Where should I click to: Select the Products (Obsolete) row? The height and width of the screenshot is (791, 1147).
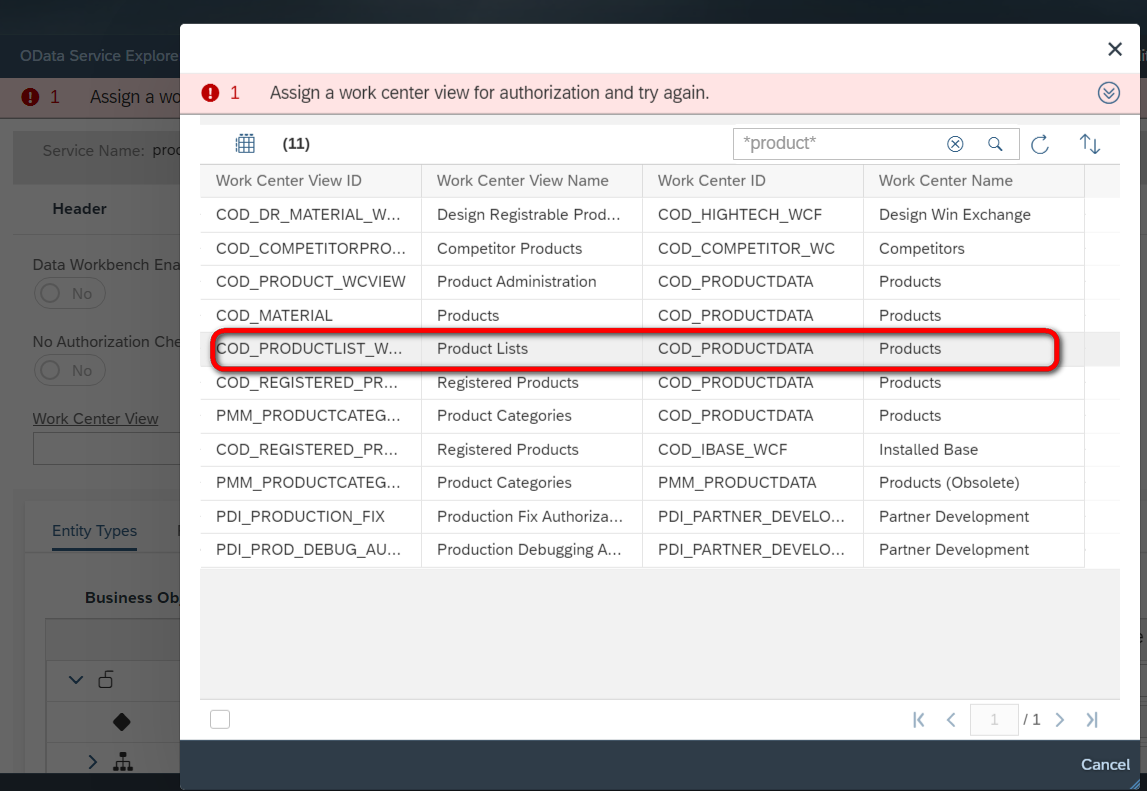[642, 483]
